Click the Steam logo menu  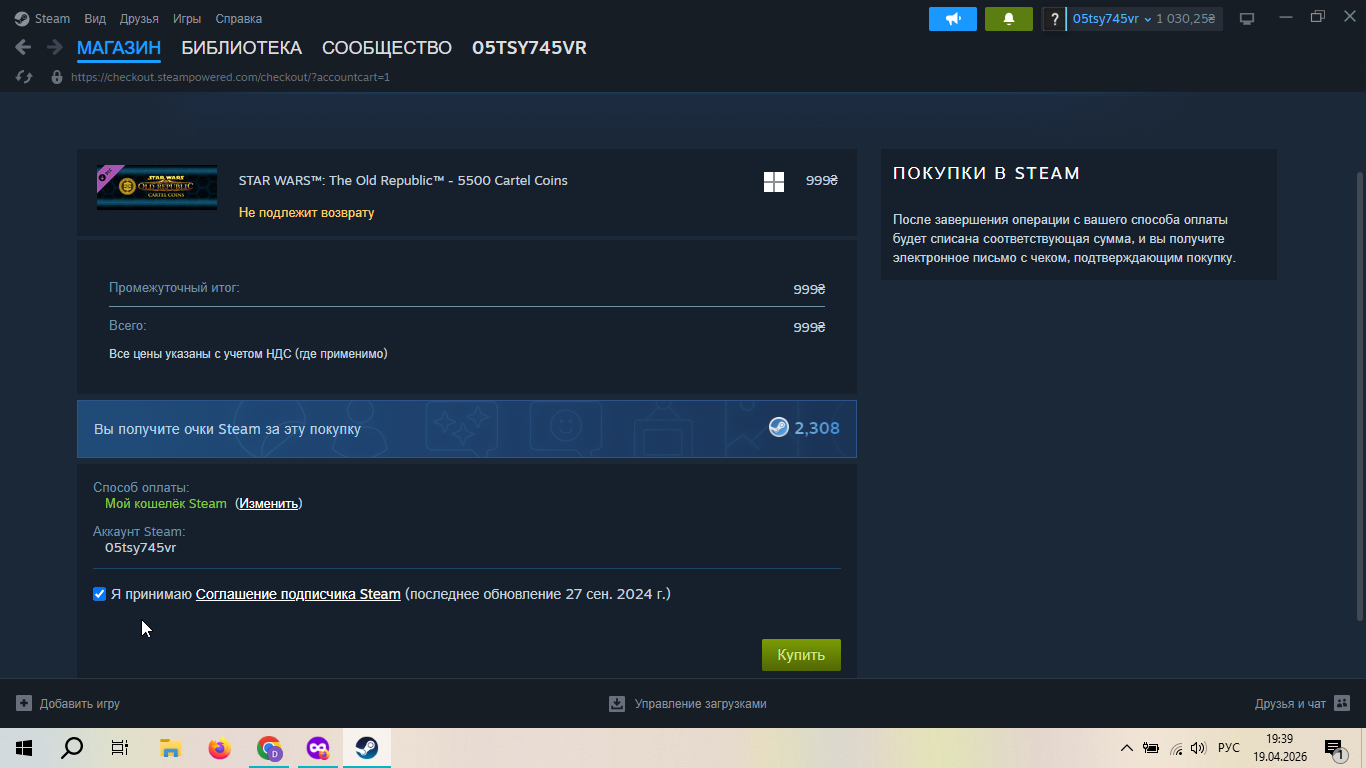tap(42, 18)
